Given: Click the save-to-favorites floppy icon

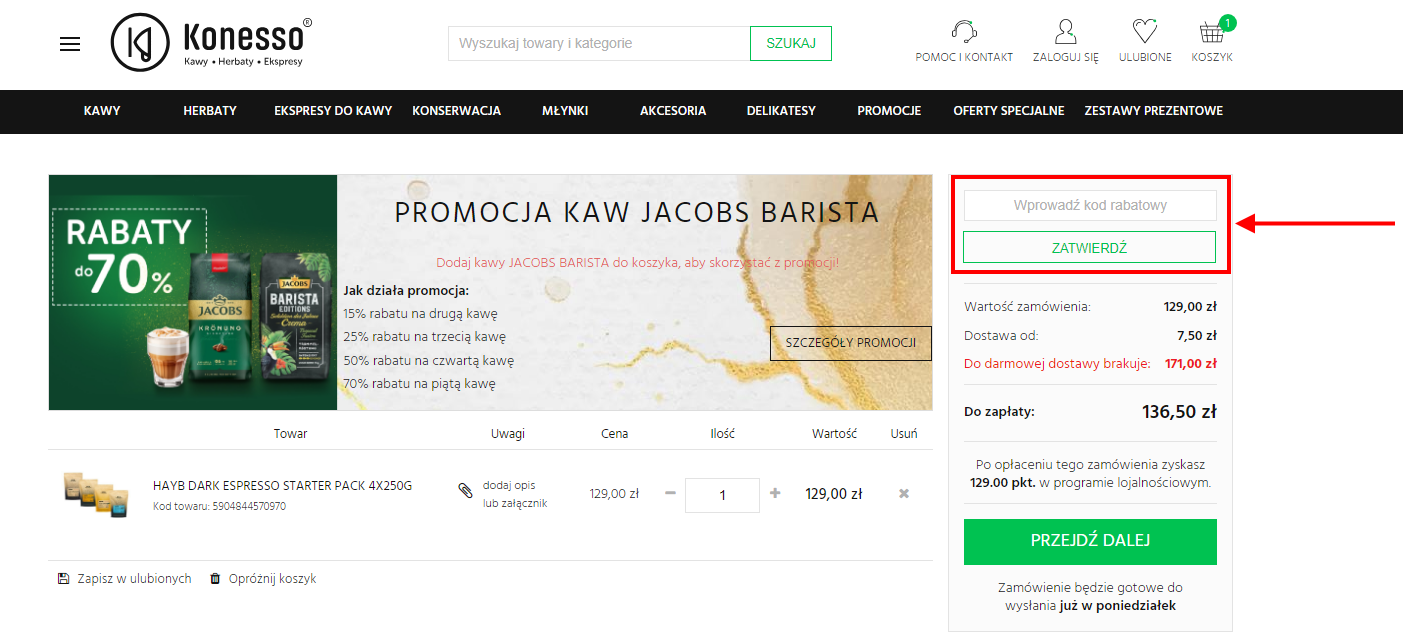Looking at the screenshot, I should point(64,579).
